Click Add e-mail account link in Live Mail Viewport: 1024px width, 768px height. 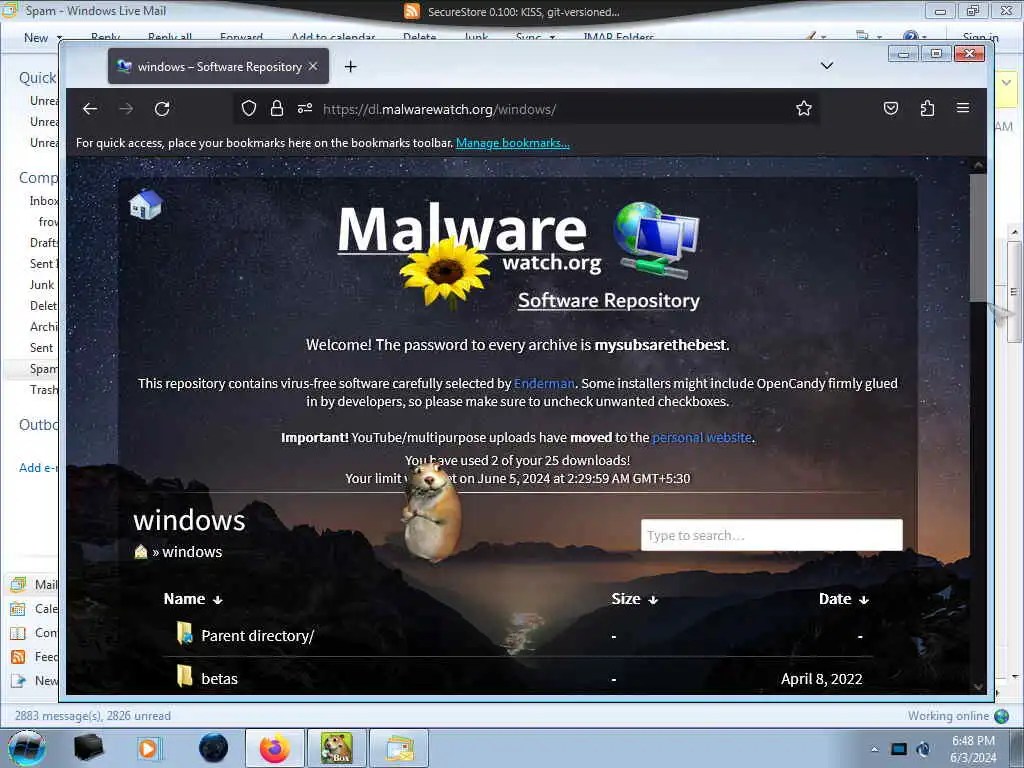(x=38, y=468)
